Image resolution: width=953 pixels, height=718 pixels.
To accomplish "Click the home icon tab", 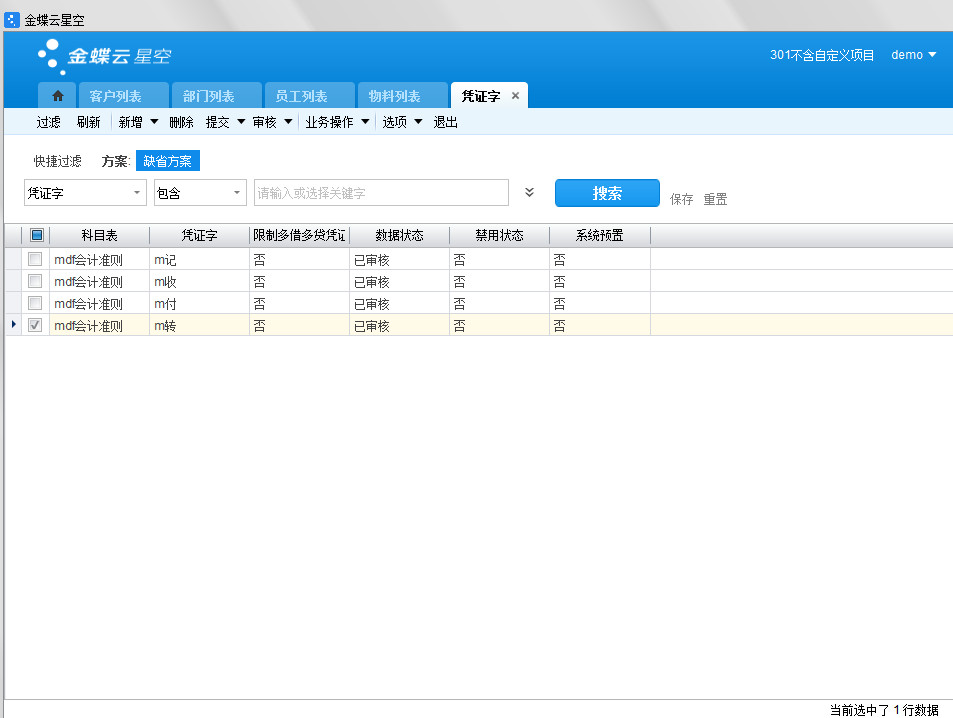I will (x=57, y=96).
